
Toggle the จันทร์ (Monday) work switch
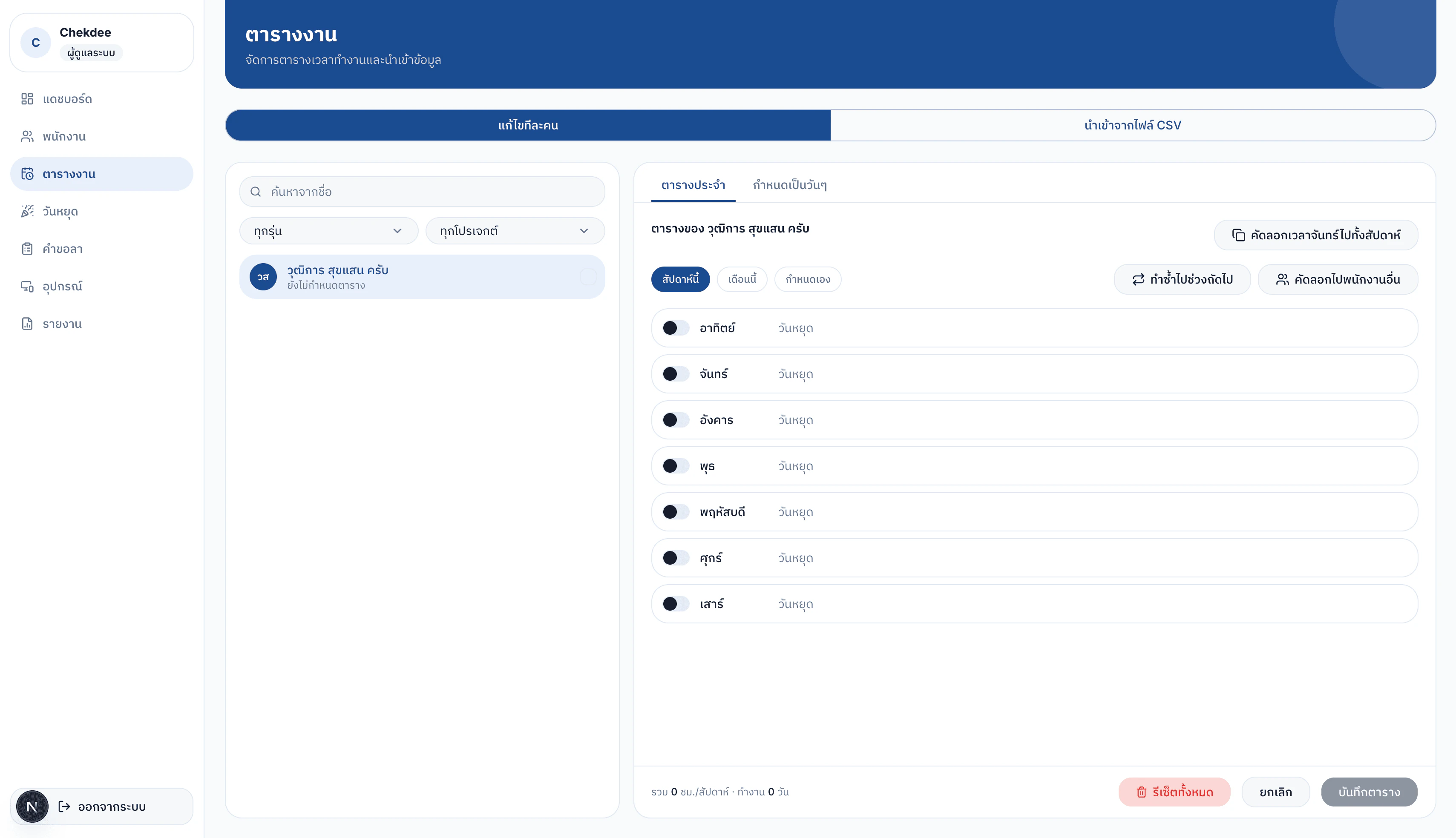pyautogui.click(x=675, y=374)
